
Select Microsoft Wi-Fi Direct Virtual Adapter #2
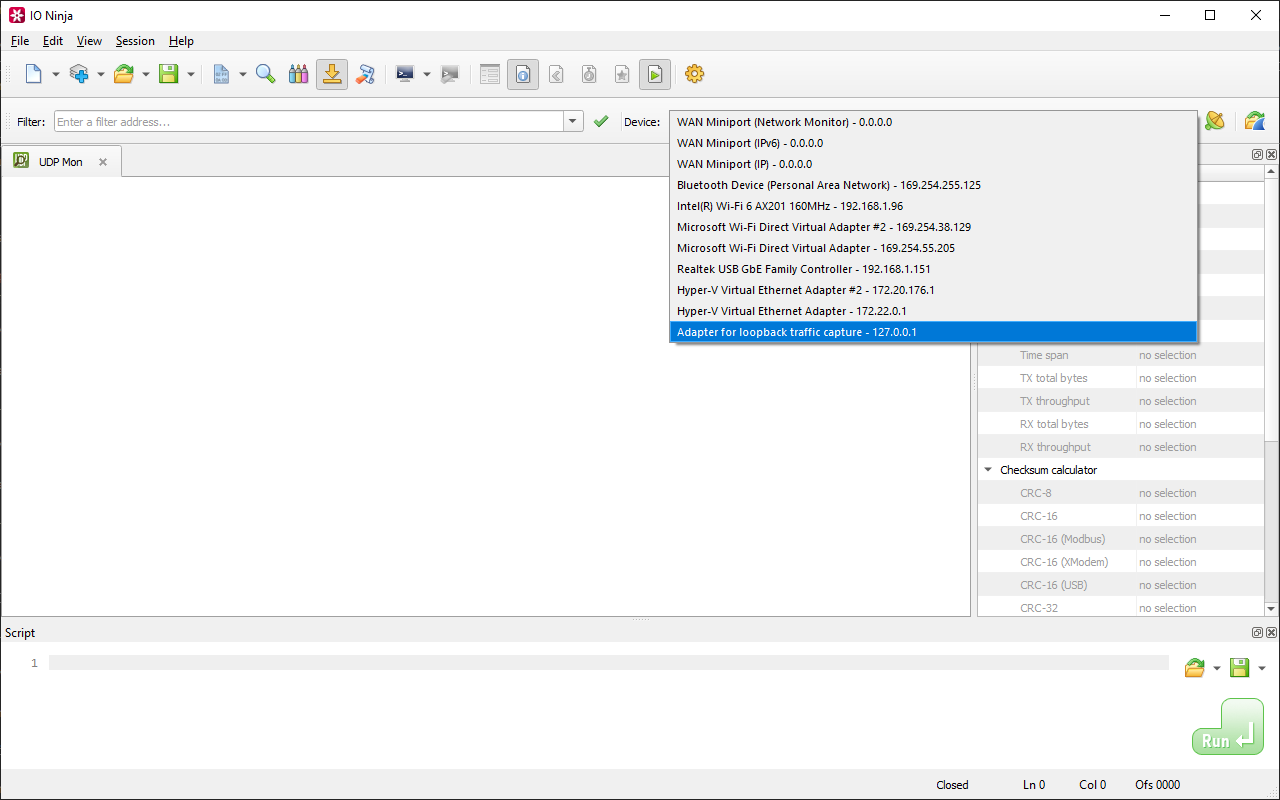933,227
